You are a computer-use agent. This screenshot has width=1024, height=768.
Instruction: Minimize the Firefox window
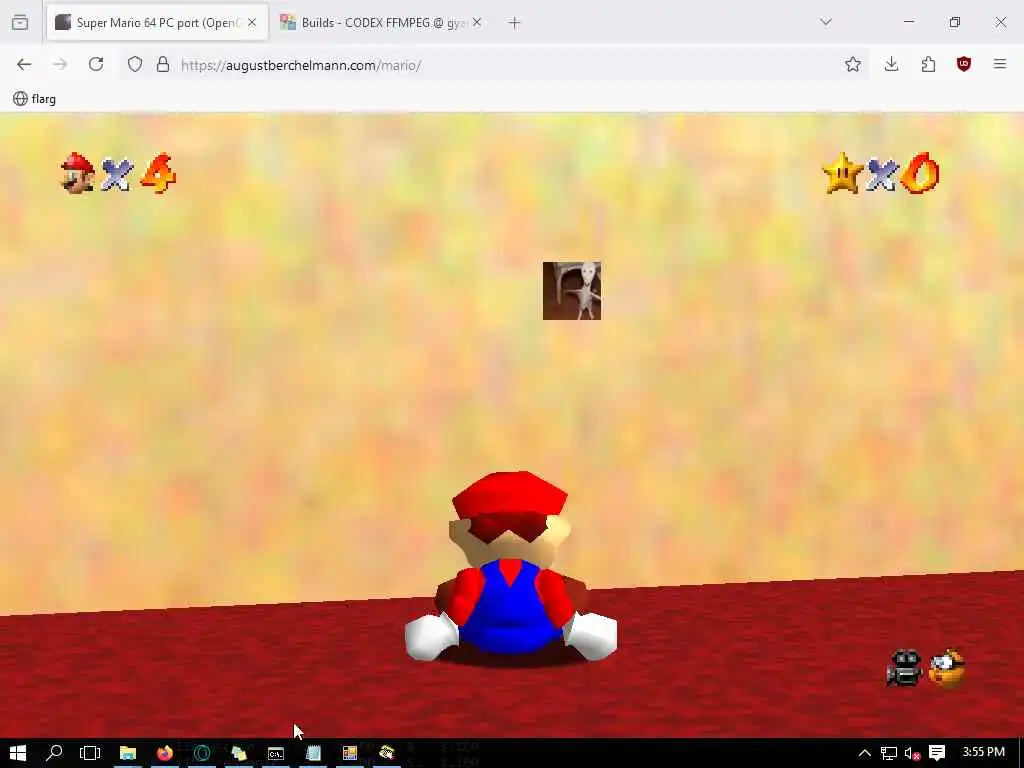point(909,22)
